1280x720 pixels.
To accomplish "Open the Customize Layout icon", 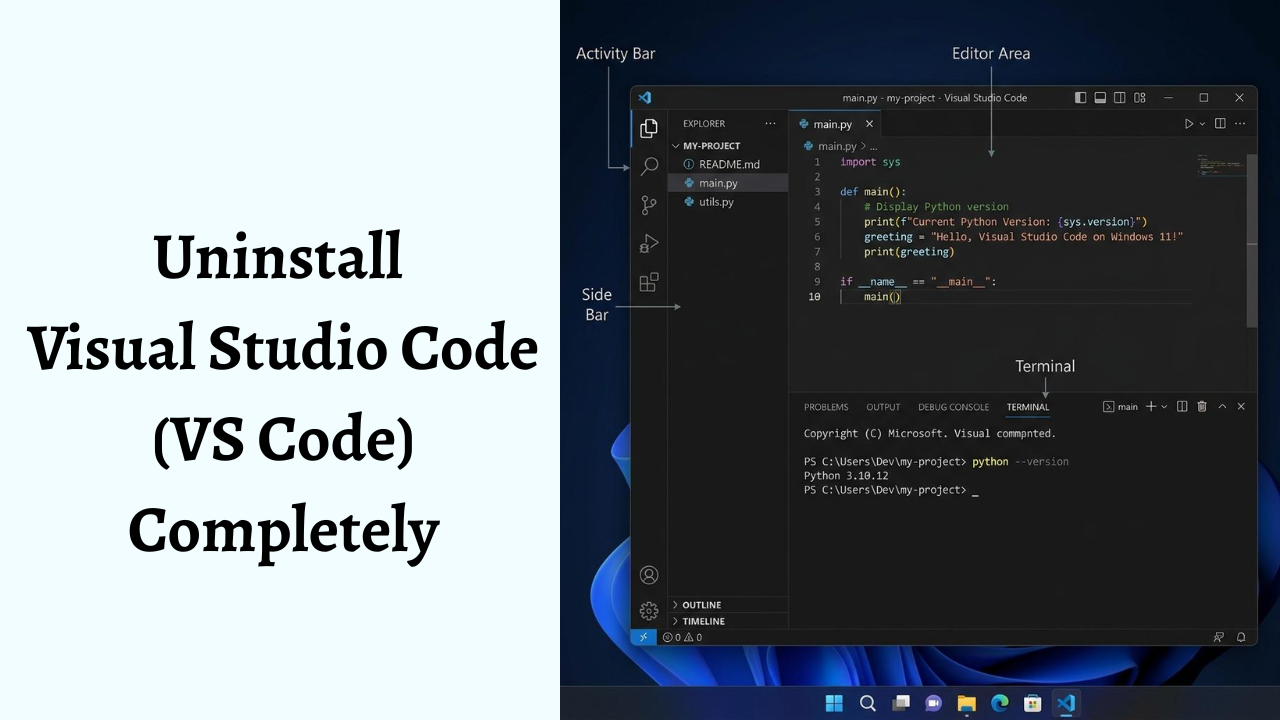I will click(x=1140, y=97).
